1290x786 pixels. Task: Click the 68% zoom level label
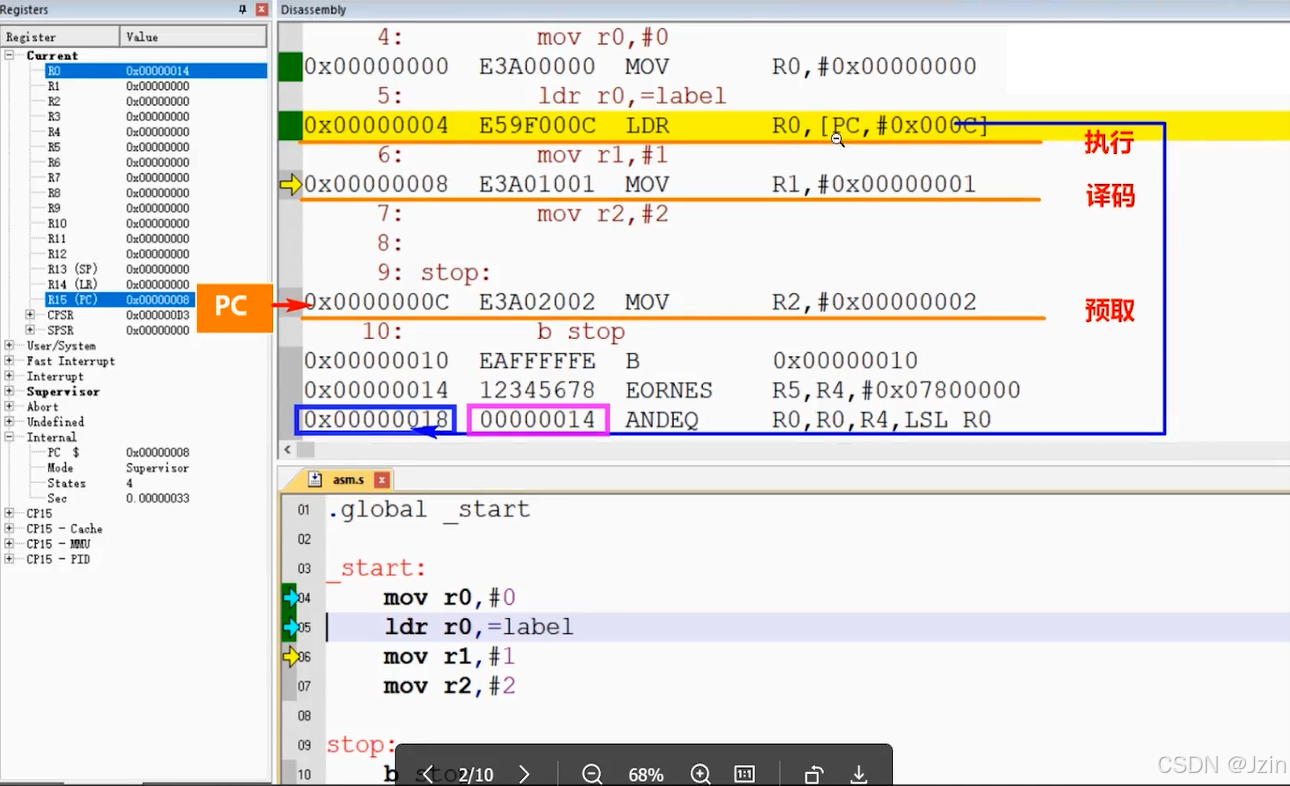(x=646, y=775)
